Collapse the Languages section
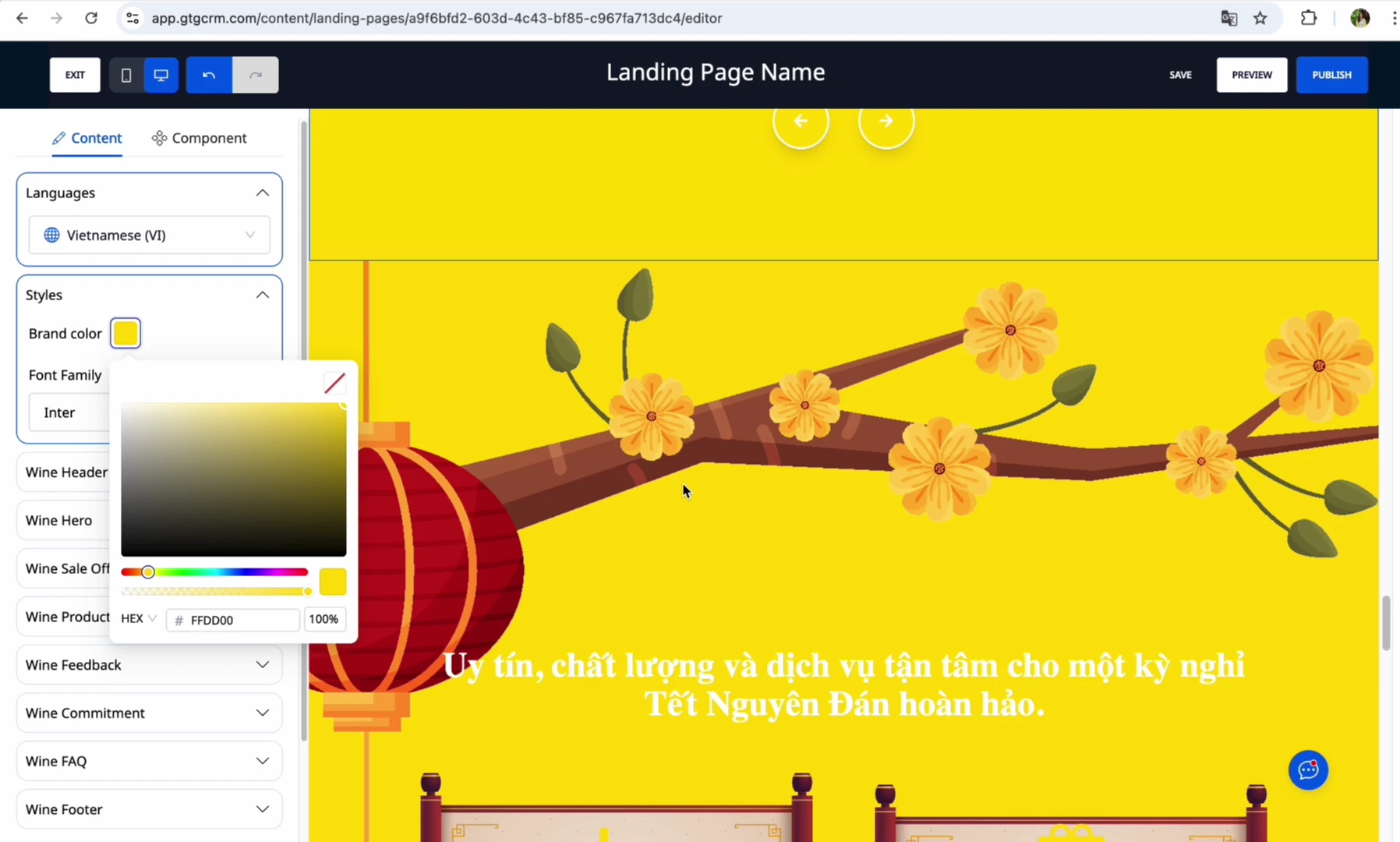Viewport: 1400px width, 842px height. (x=263, y=193)
